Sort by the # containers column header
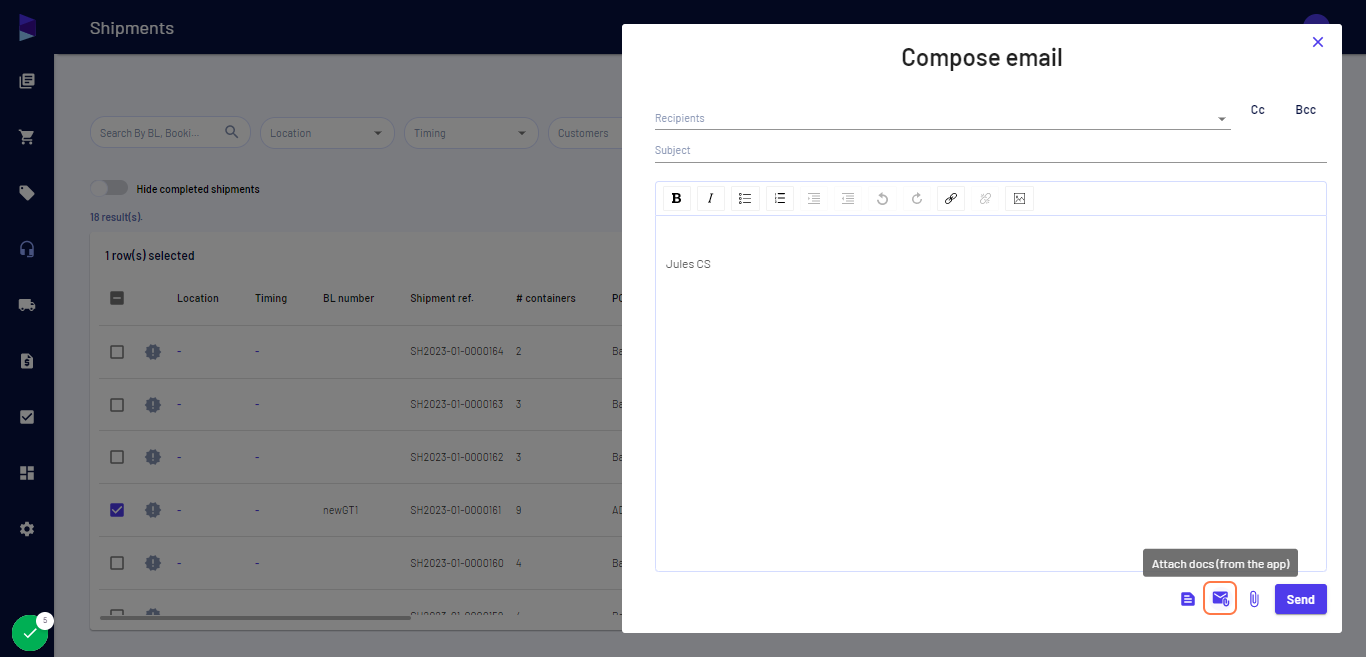Screen dimensions: 1366x657 coord(546,298)
